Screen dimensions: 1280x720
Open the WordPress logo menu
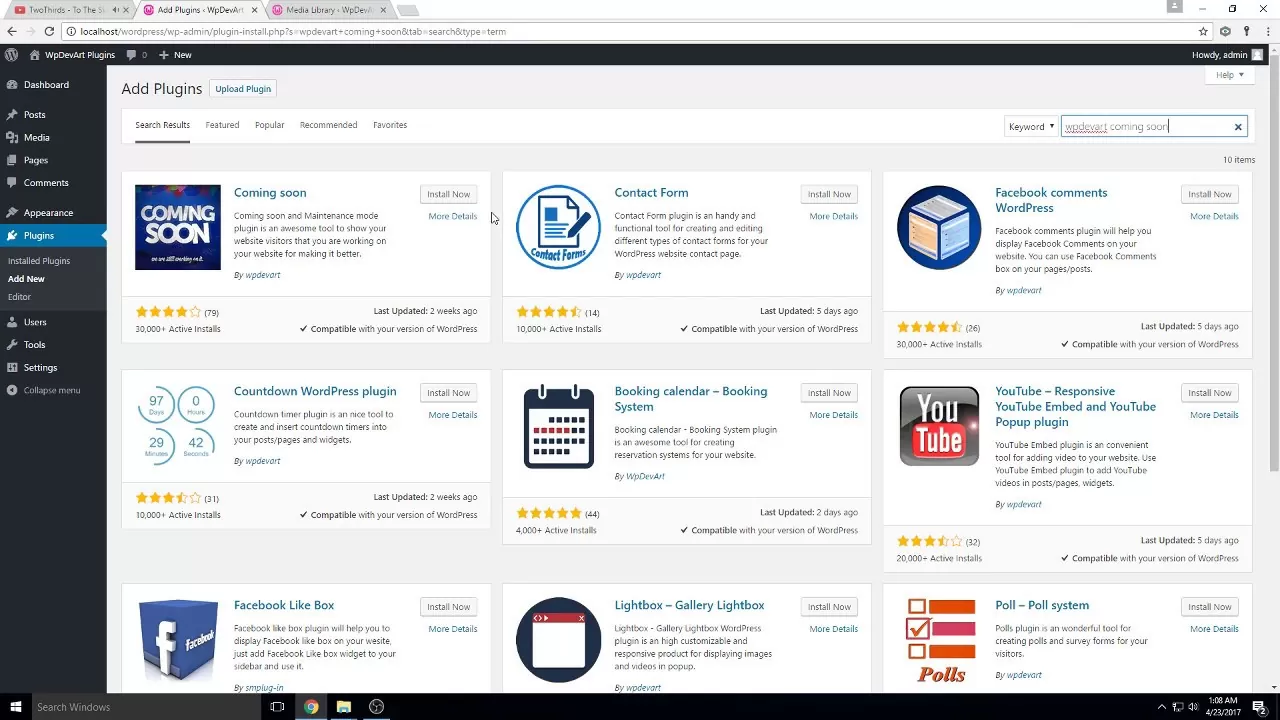tap(12, 55)
